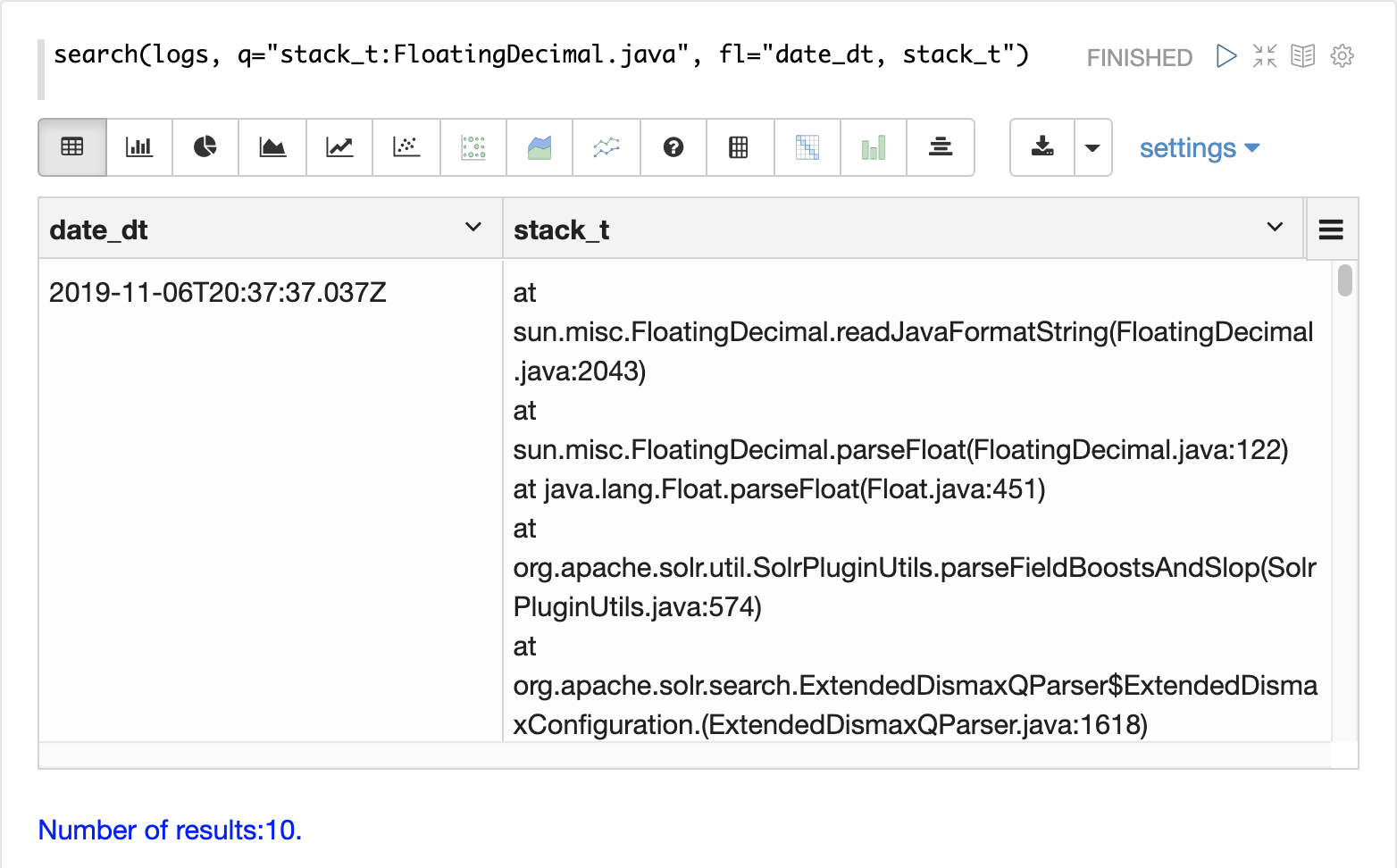Viewport: 1397px width, 868px height.
Task: Select the scatter chart visualization
Action: pos(406,147)
